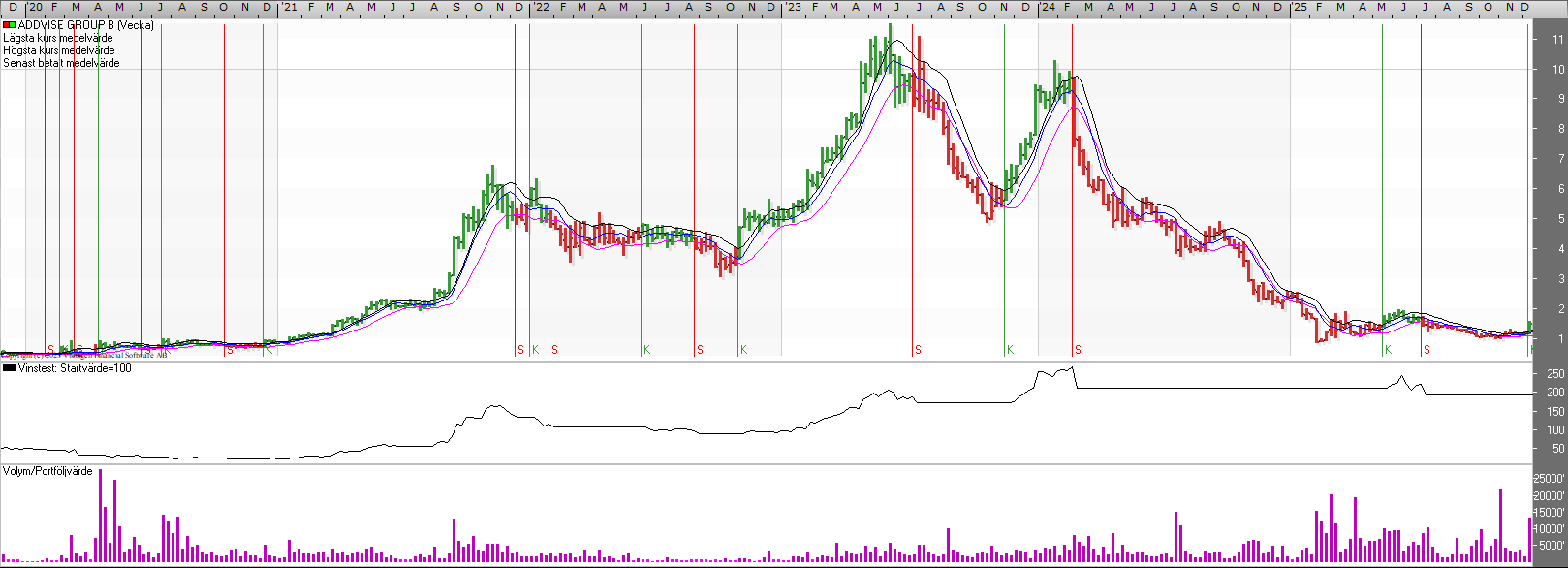
Task: Click the red S sell marker in early 2024
Action: 1078,350
